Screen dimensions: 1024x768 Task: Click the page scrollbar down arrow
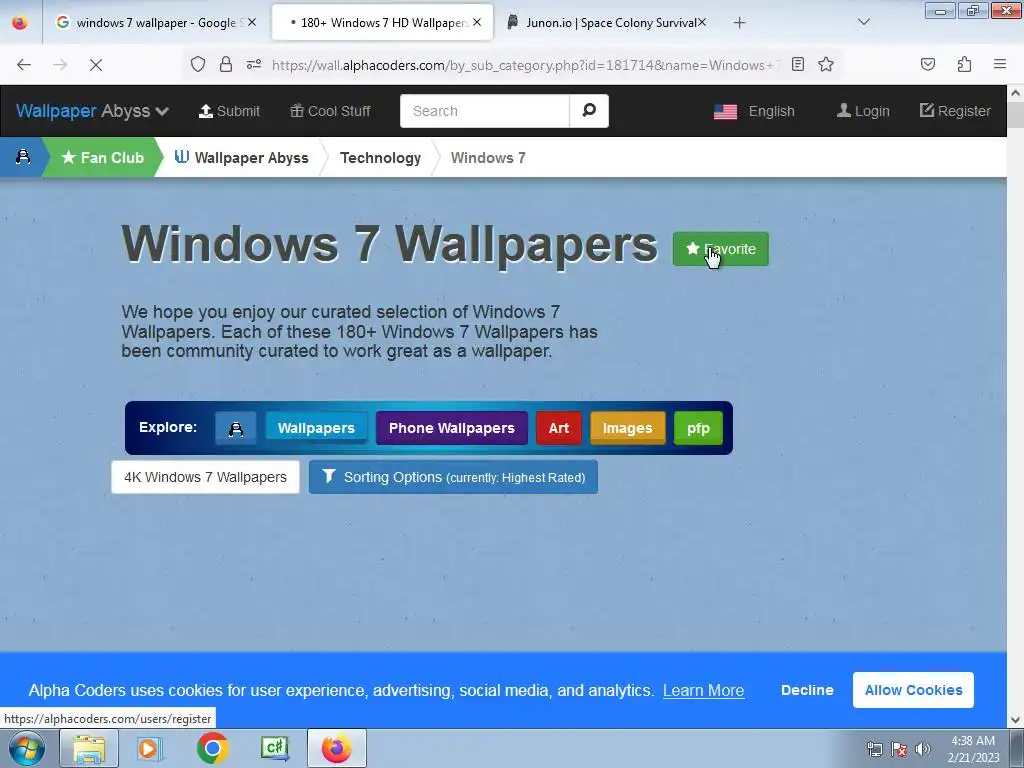coord(1016,720)
